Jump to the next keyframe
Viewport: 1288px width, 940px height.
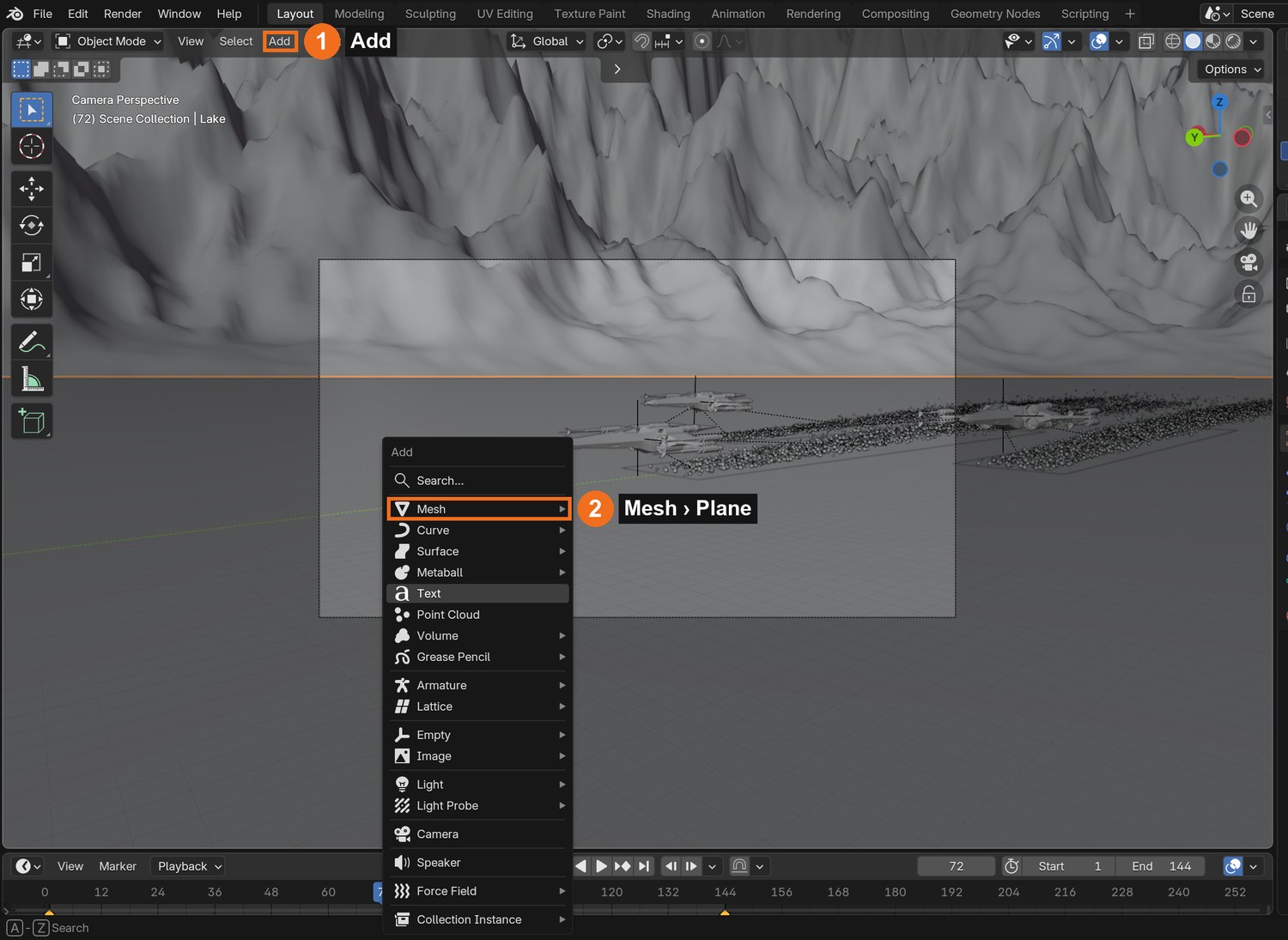(623, 866)
